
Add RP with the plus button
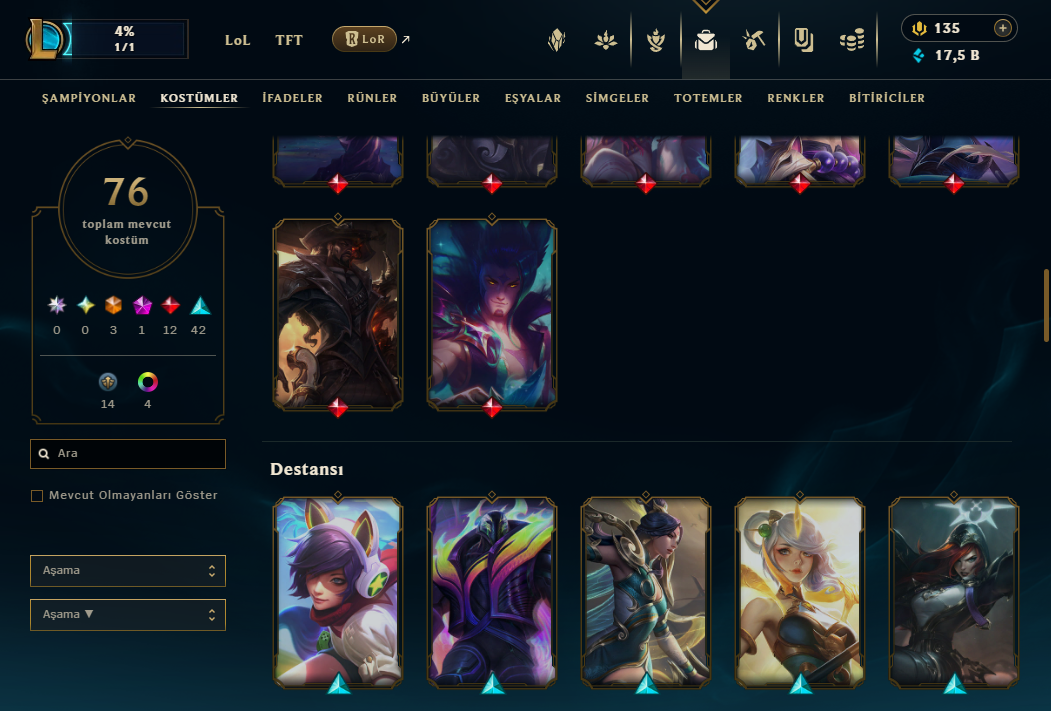pyautogui.click(x=1002, y=28)
